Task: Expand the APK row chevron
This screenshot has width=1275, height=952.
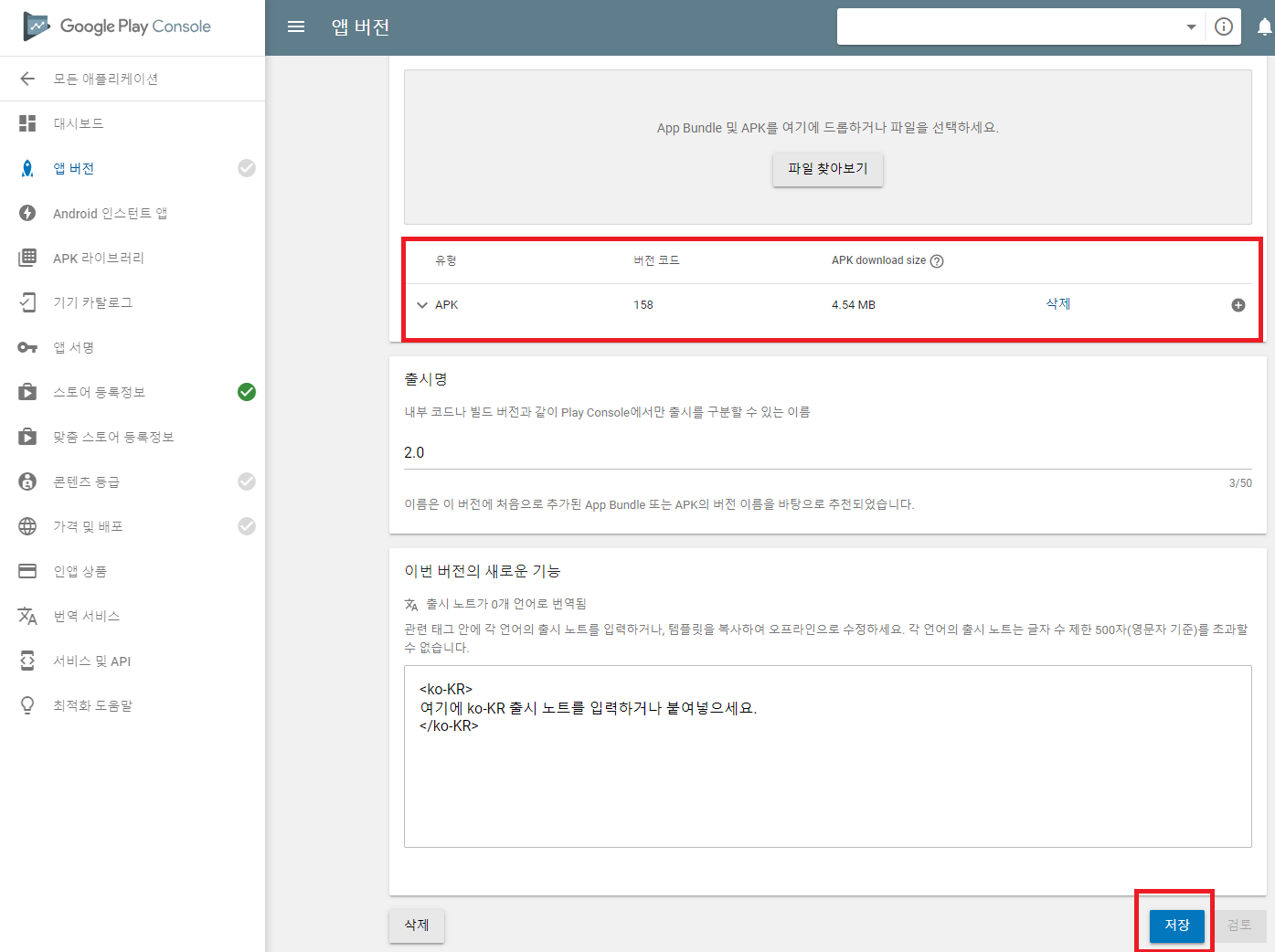Action: [422, 305]
